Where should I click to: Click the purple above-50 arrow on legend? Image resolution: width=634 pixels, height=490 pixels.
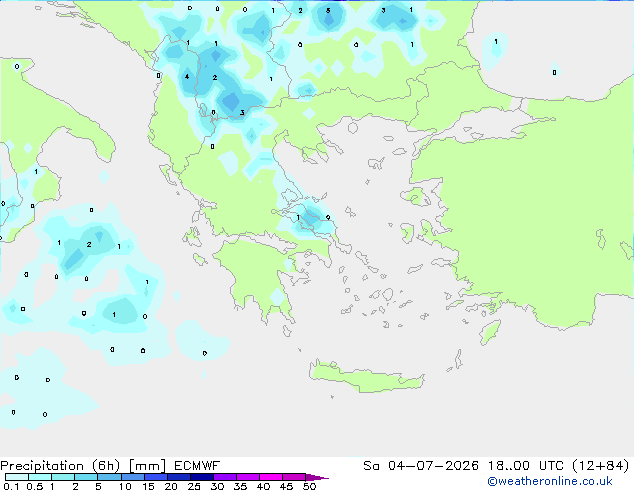point(317,477)
